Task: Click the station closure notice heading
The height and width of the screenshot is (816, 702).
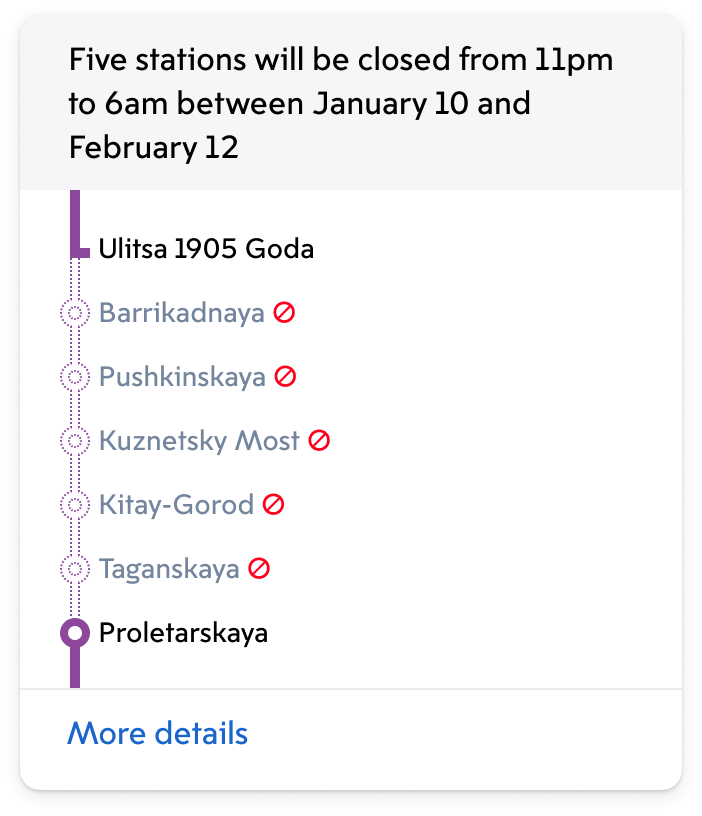Action: click(340, 104)
